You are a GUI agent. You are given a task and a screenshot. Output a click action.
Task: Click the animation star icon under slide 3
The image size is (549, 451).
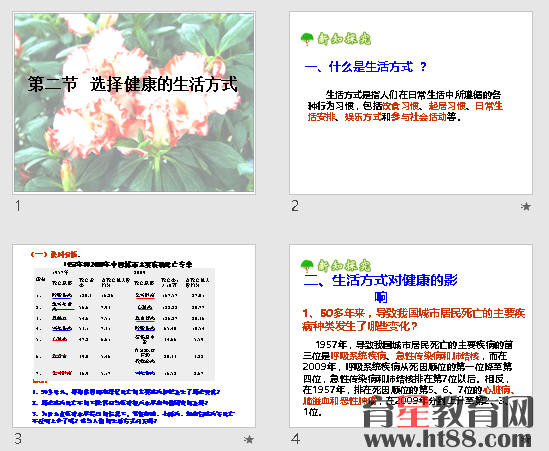tap(248, 439)
